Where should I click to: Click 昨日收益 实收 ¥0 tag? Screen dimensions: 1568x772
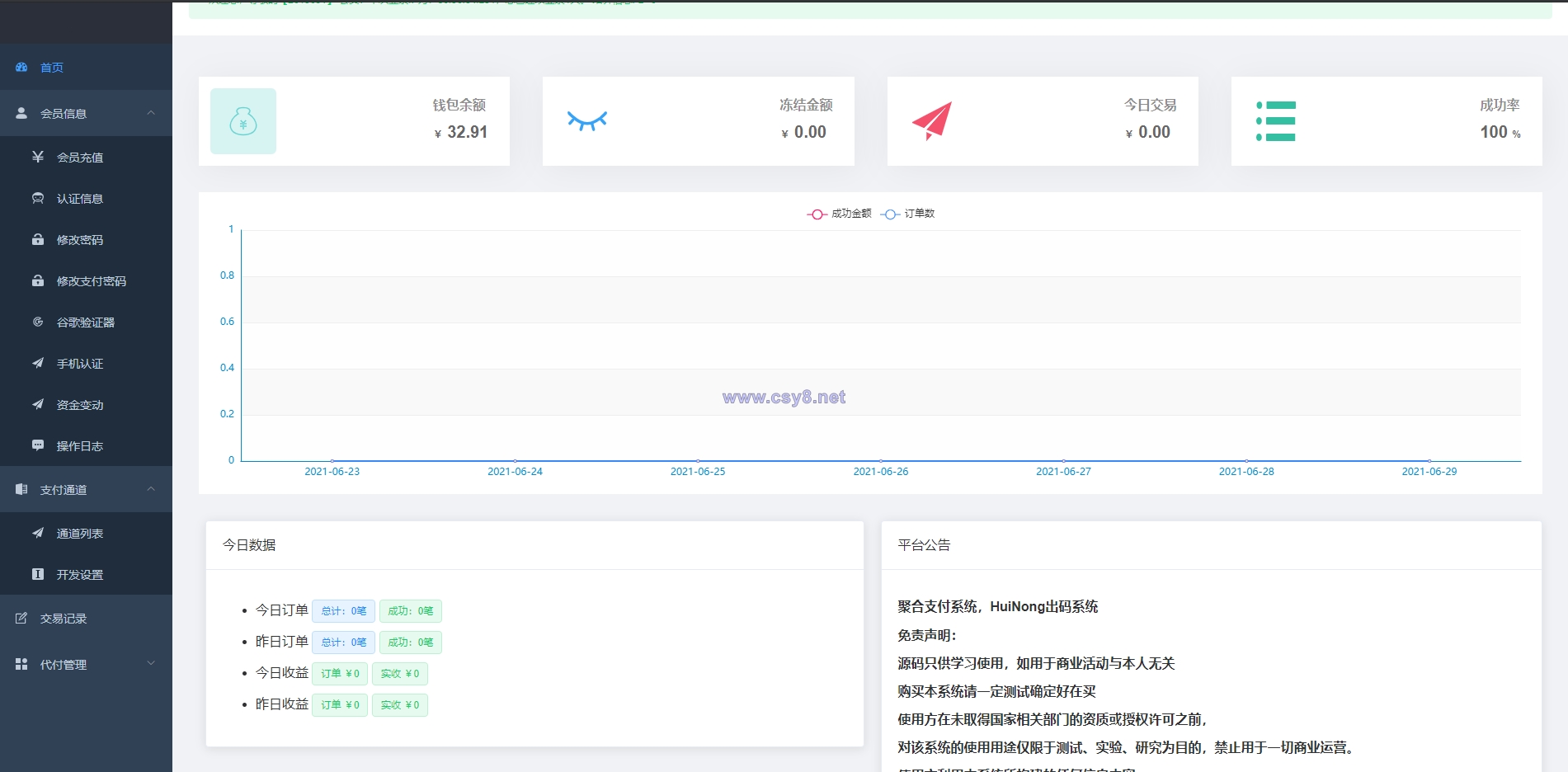point(399,705)
